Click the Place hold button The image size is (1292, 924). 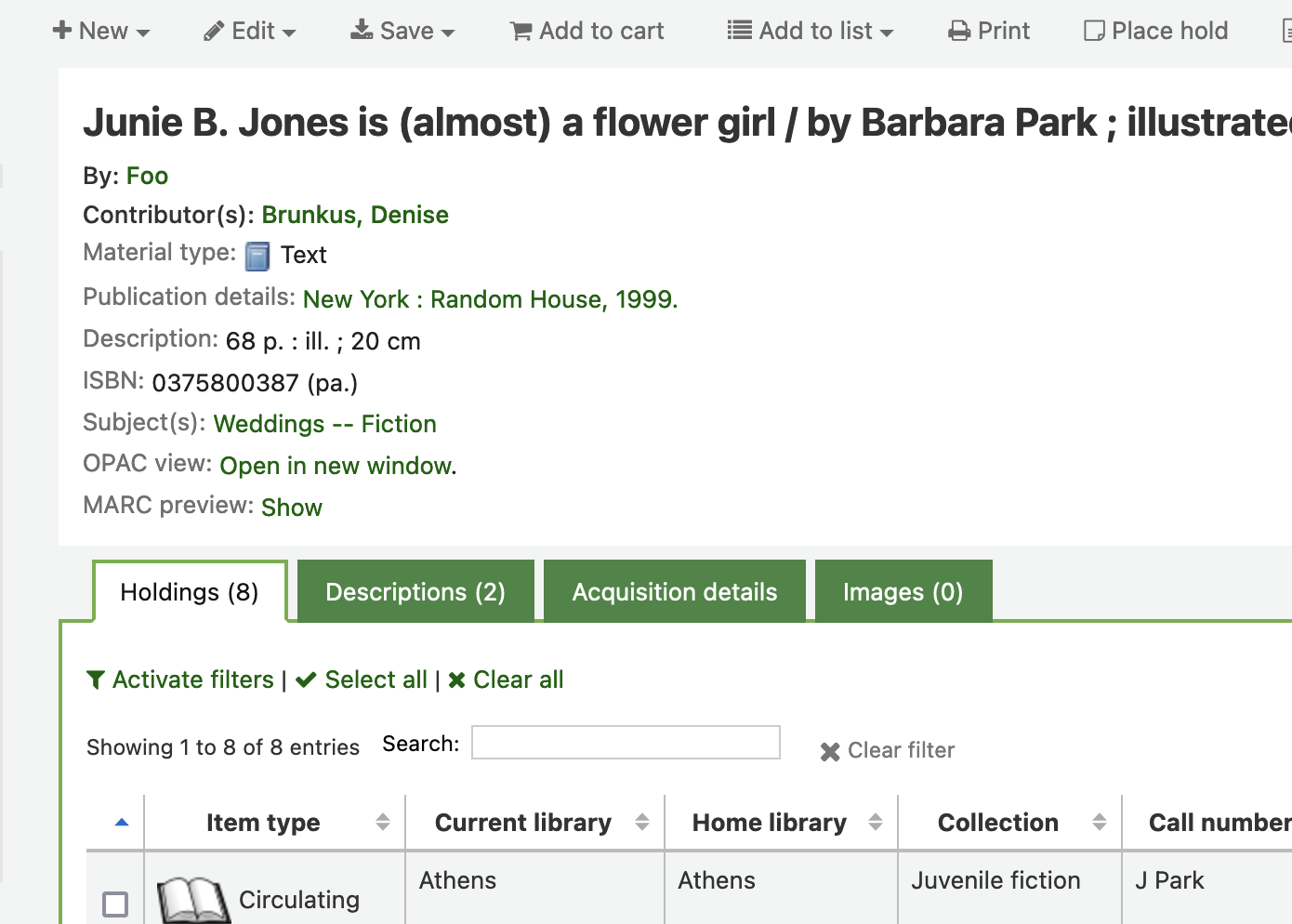[1156, 32]
